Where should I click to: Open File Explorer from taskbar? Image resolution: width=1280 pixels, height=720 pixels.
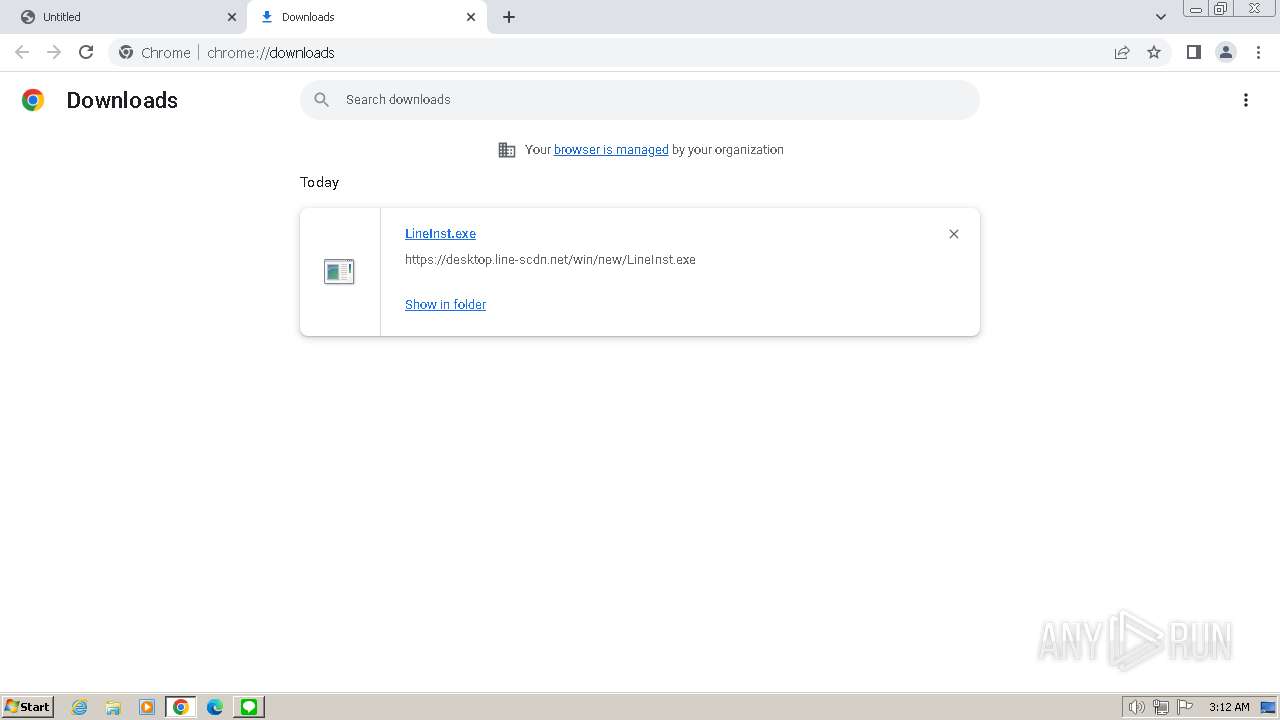(113, 707)
